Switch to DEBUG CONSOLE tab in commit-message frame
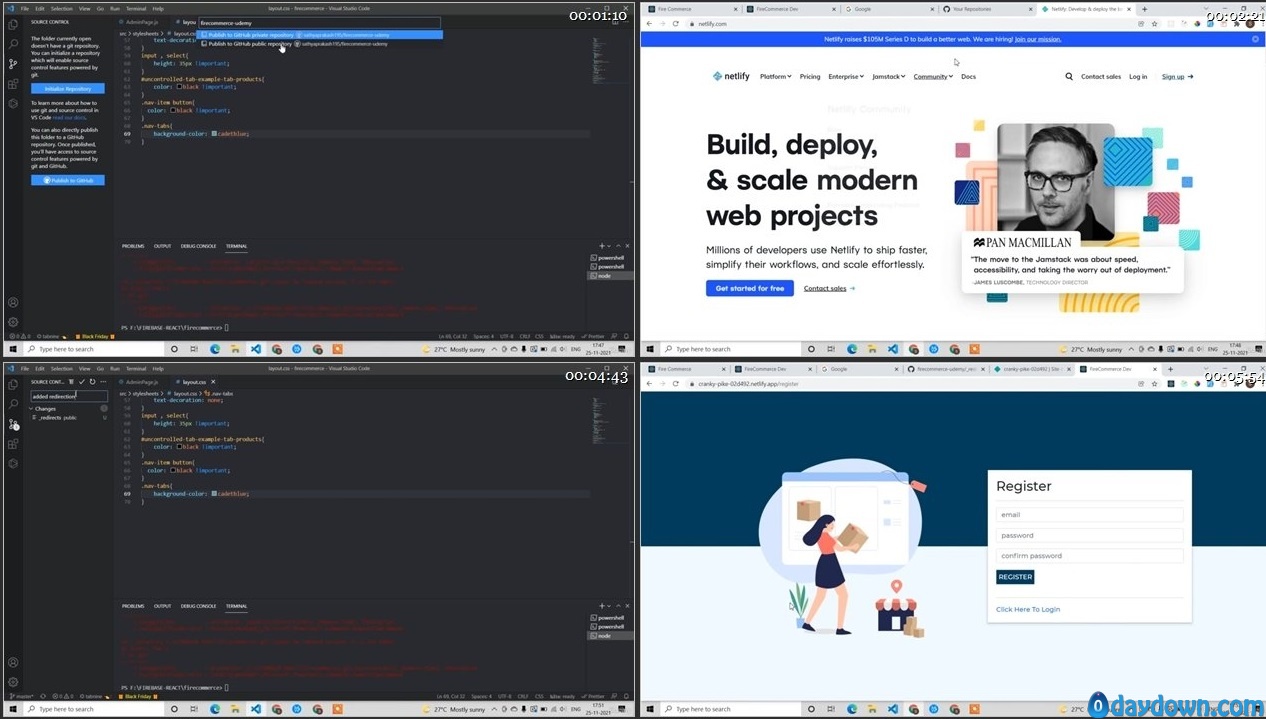 198,606
